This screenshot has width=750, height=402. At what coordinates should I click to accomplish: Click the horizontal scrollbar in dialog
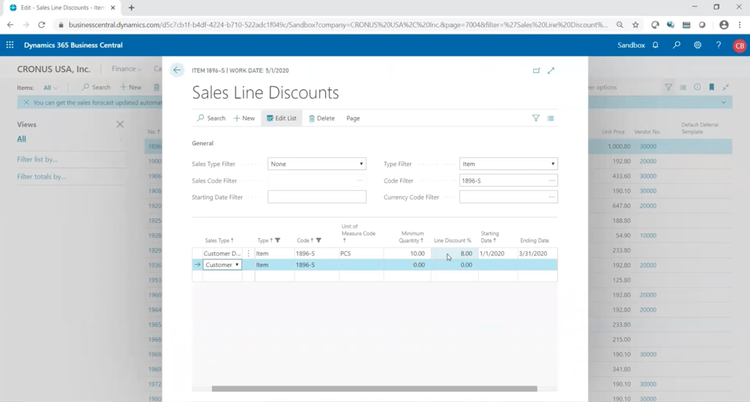[x=374, y=389]
